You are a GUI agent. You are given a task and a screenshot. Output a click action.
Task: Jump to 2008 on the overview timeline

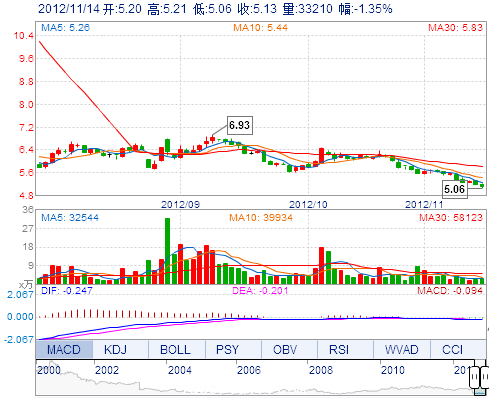[x=321, y=370]
